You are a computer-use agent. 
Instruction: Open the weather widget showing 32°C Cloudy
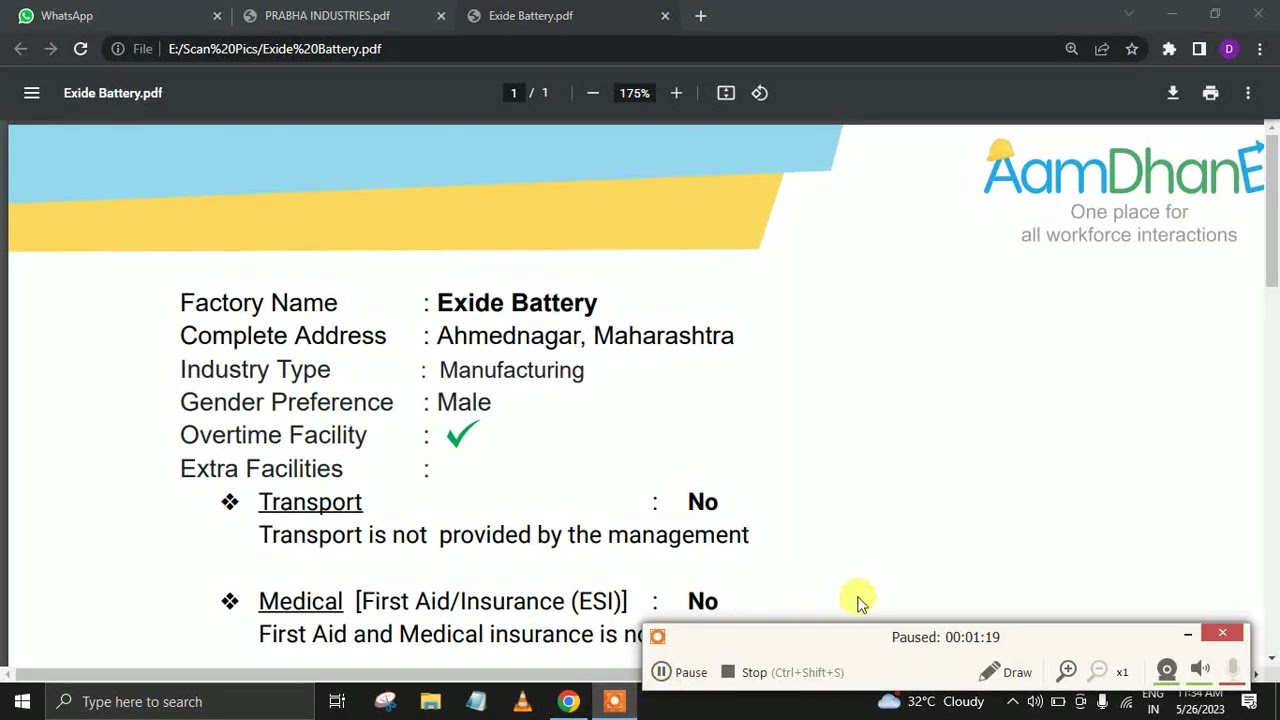[930, 701]
